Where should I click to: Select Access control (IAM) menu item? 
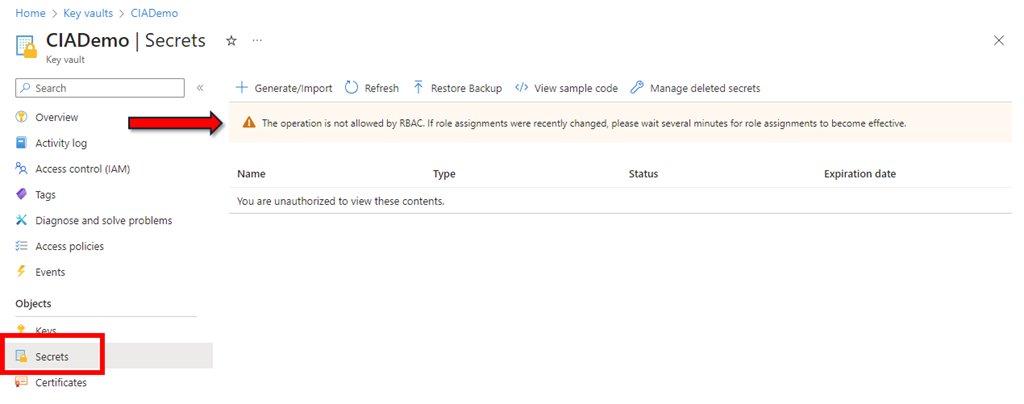[x=82, y=169]
